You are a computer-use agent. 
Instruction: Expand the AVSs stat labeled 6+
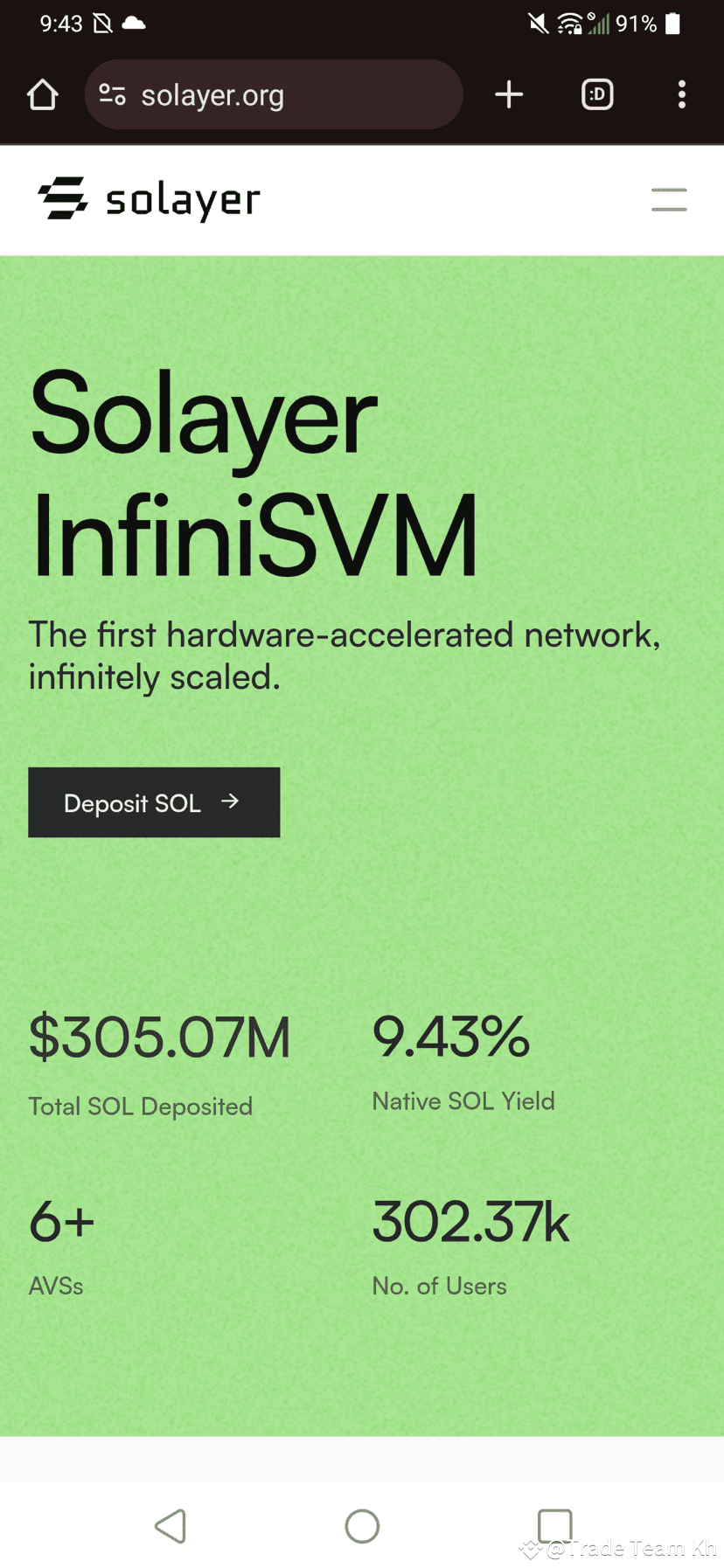(x=61, y=1221)
